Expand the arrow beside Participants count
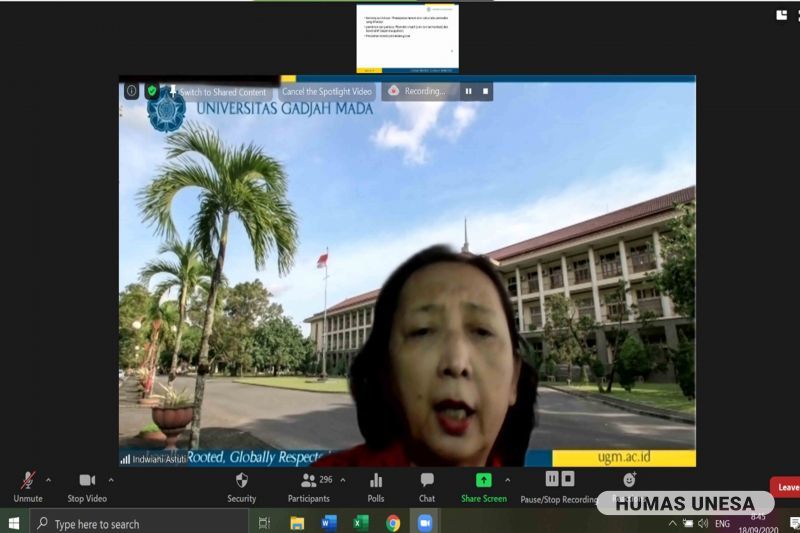This screenshot has width=800, height=533. click(x=343, y=480)
